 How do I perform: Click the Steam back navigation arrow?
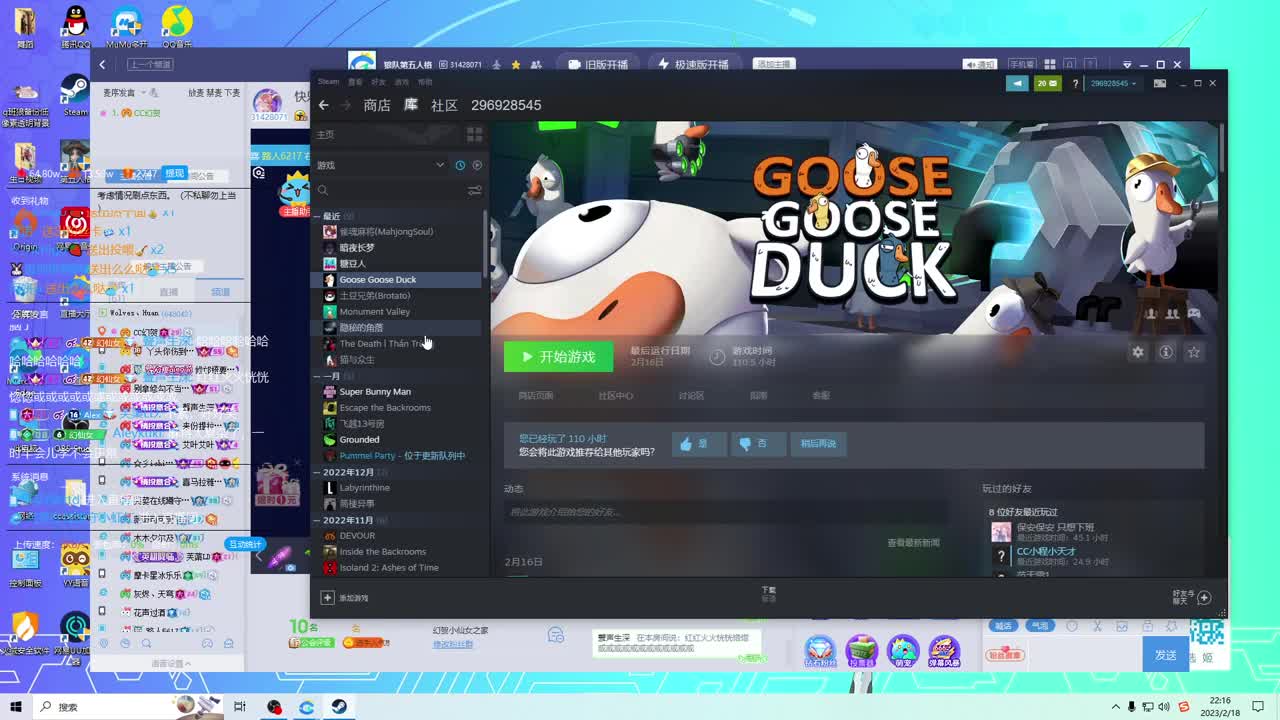pyautogui.click(x=323, y=105)
